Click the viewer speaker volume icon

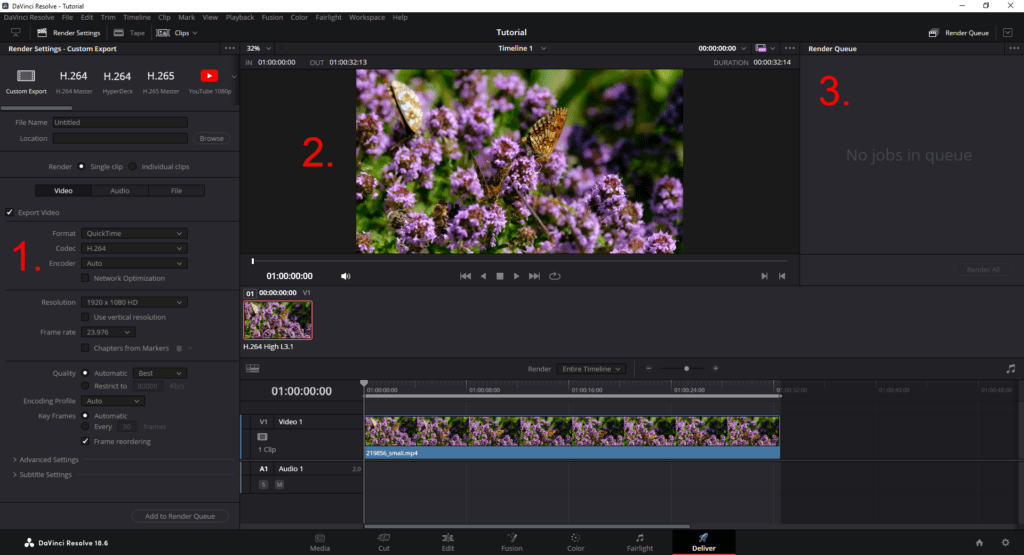[x=345, y=276]
